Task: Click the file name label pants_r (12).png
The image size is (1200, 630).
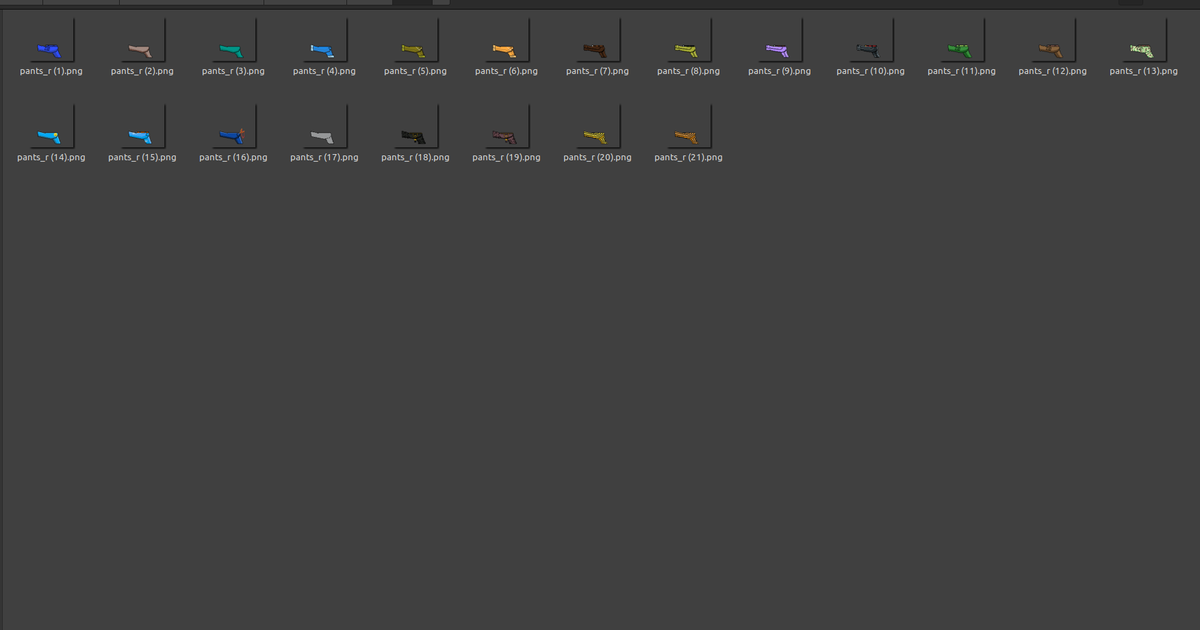Action: (x=1052, y=71)
